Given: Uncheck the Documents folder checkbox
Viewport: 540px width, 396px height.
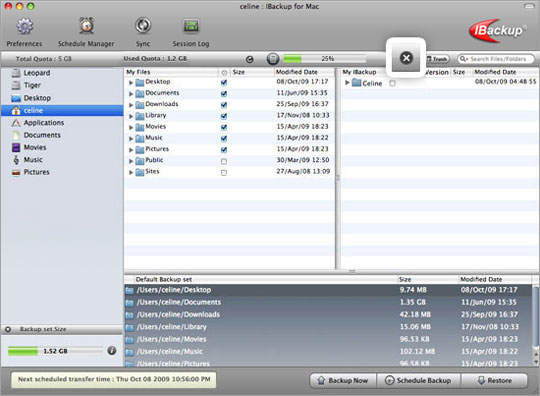Looking at the screenshot, I should 224,93.
